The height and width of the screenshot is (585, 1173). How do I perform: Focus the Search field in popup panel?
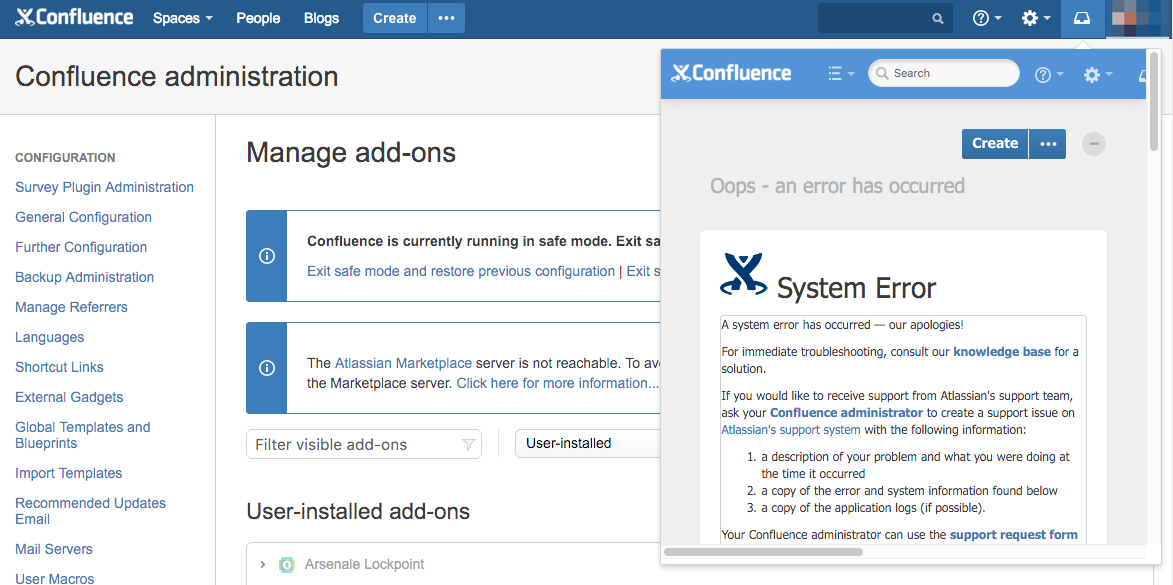(x=943, y=73)
